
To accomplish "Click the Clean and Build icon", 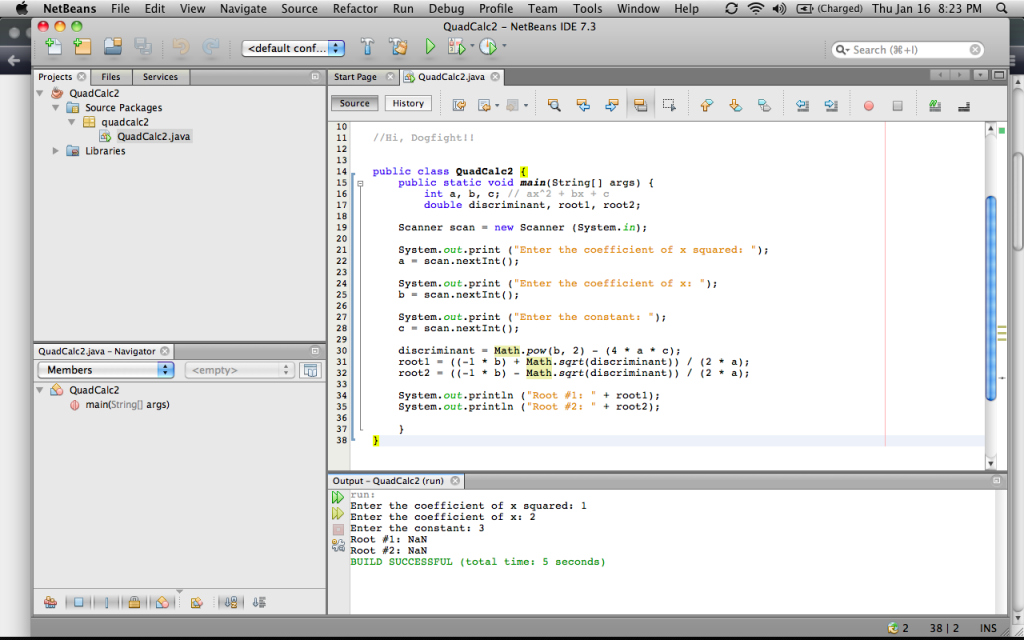I will (397, 47).
